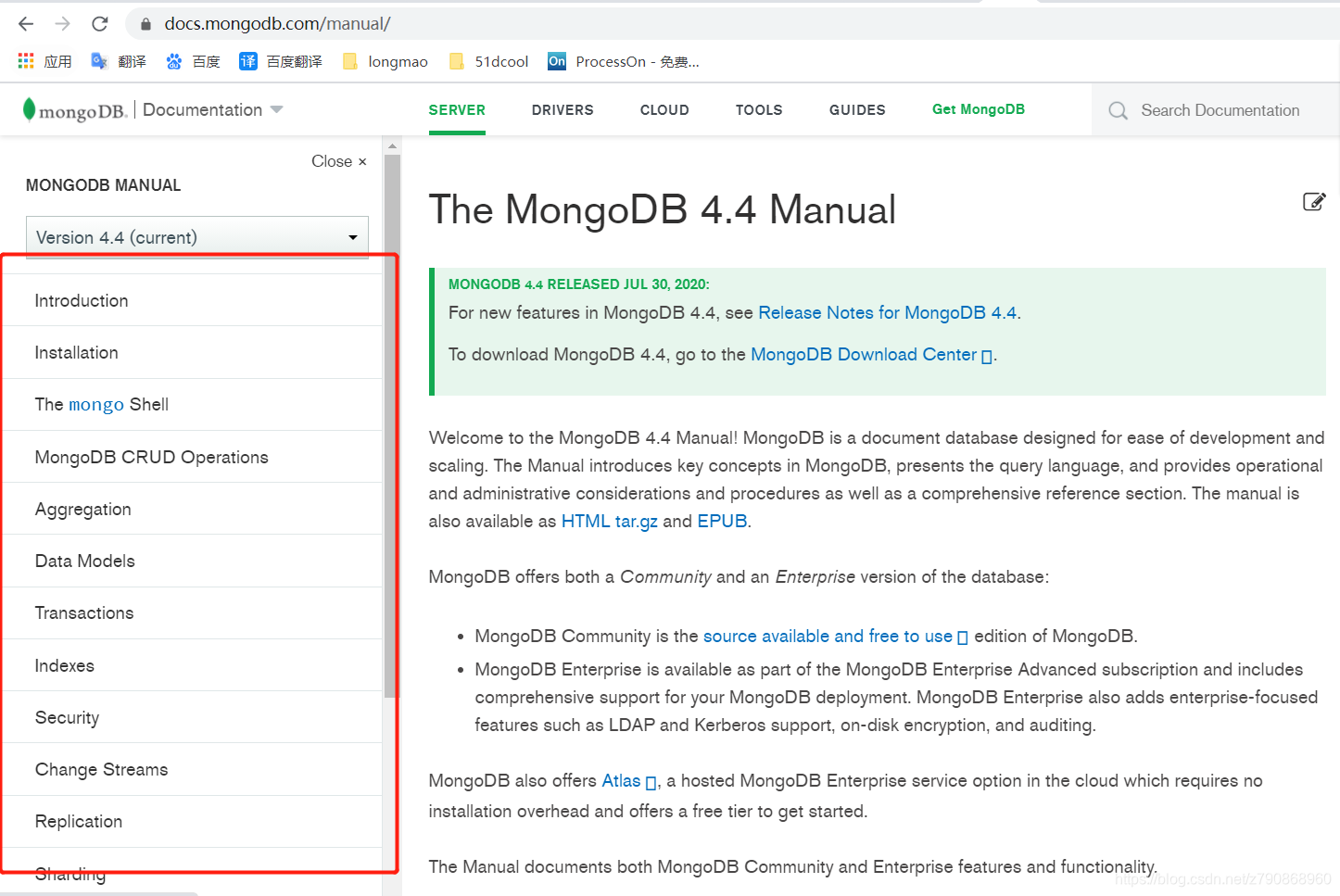Open Transactions in the sidebar
Viewport: 1340px width, 896px height.
point(83,612)
